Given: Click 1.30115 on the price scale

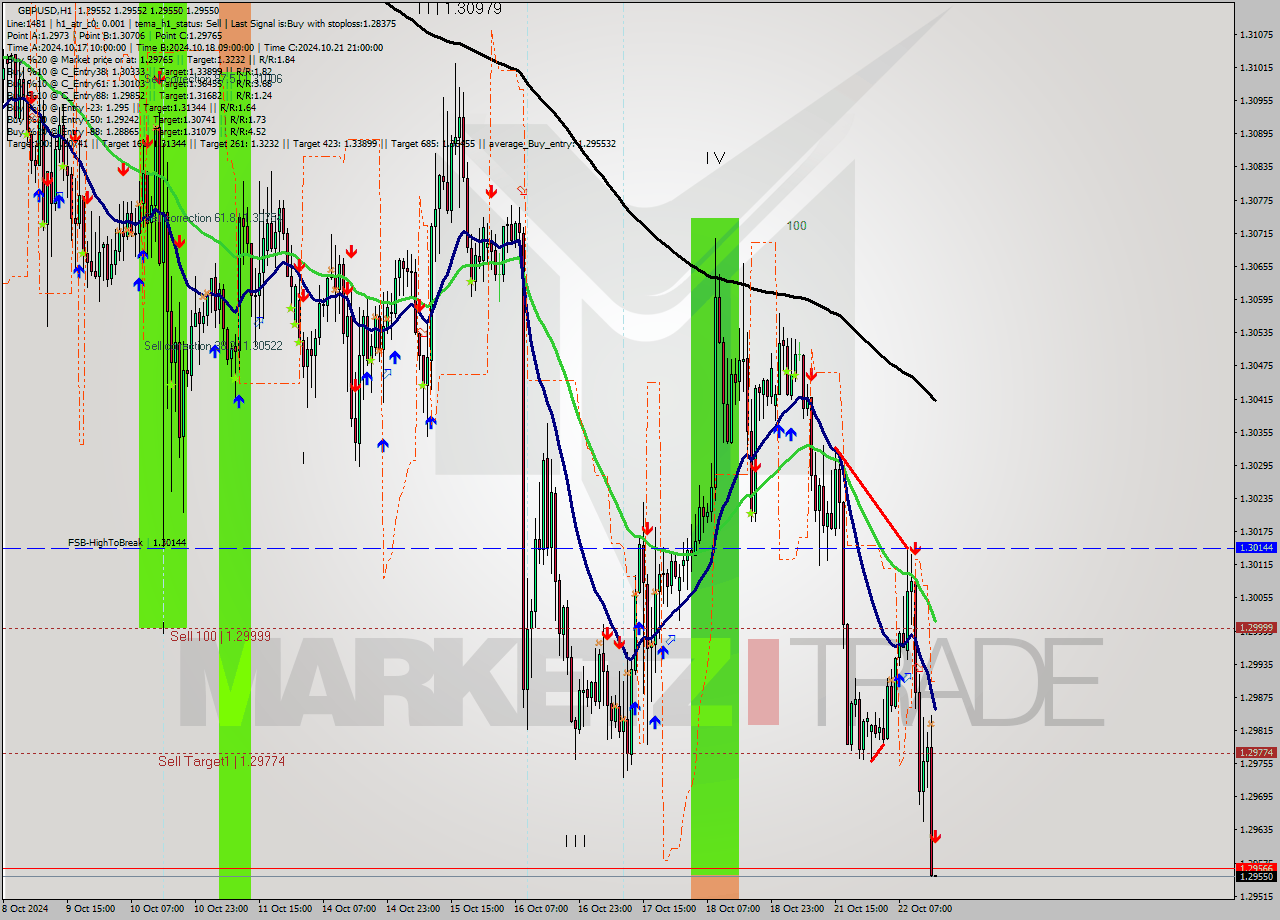Looking at the screenshot, I should [1256, 564].
